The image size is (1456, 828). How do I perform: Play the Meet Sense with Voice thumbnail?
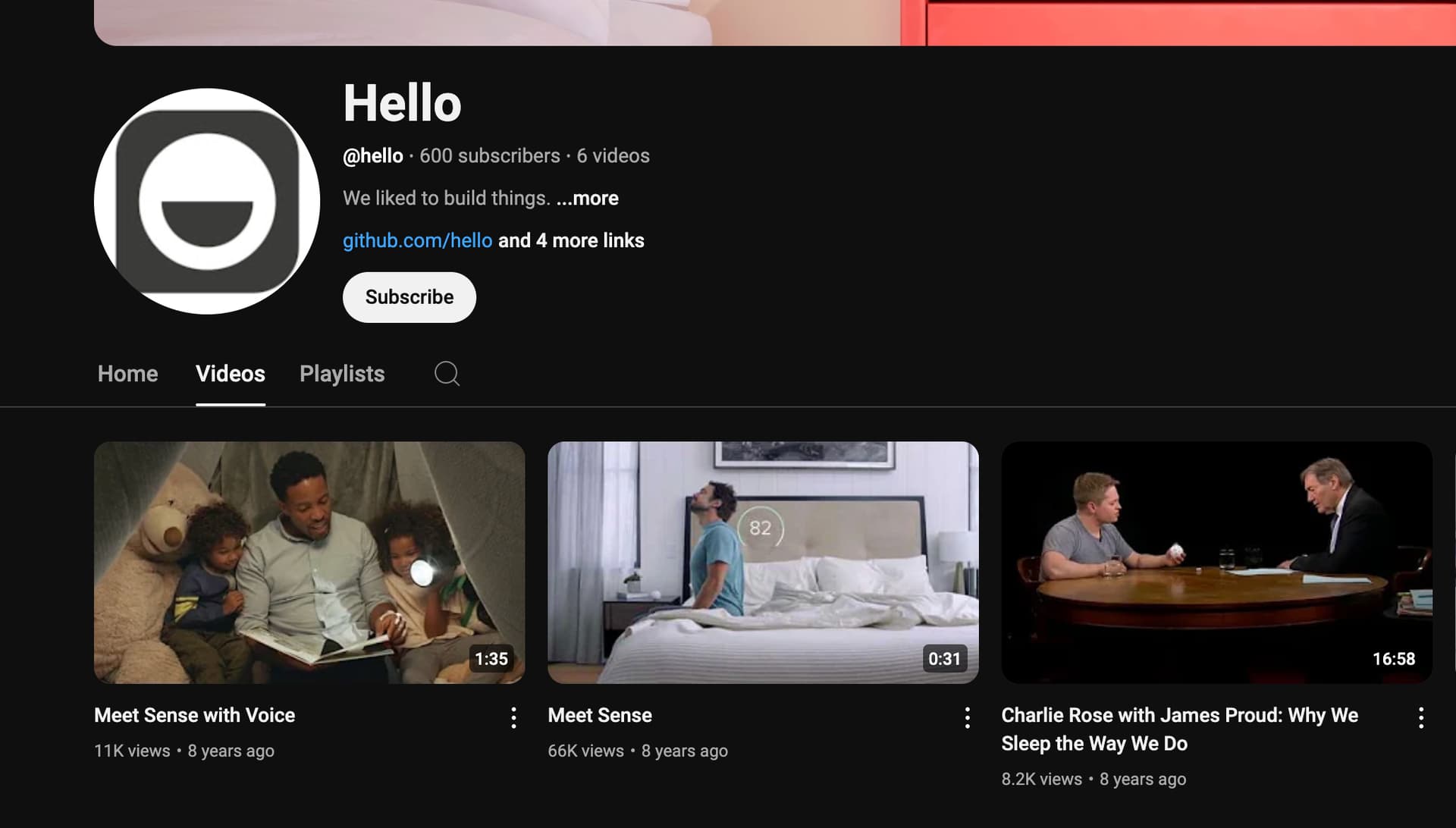(309, 562)
